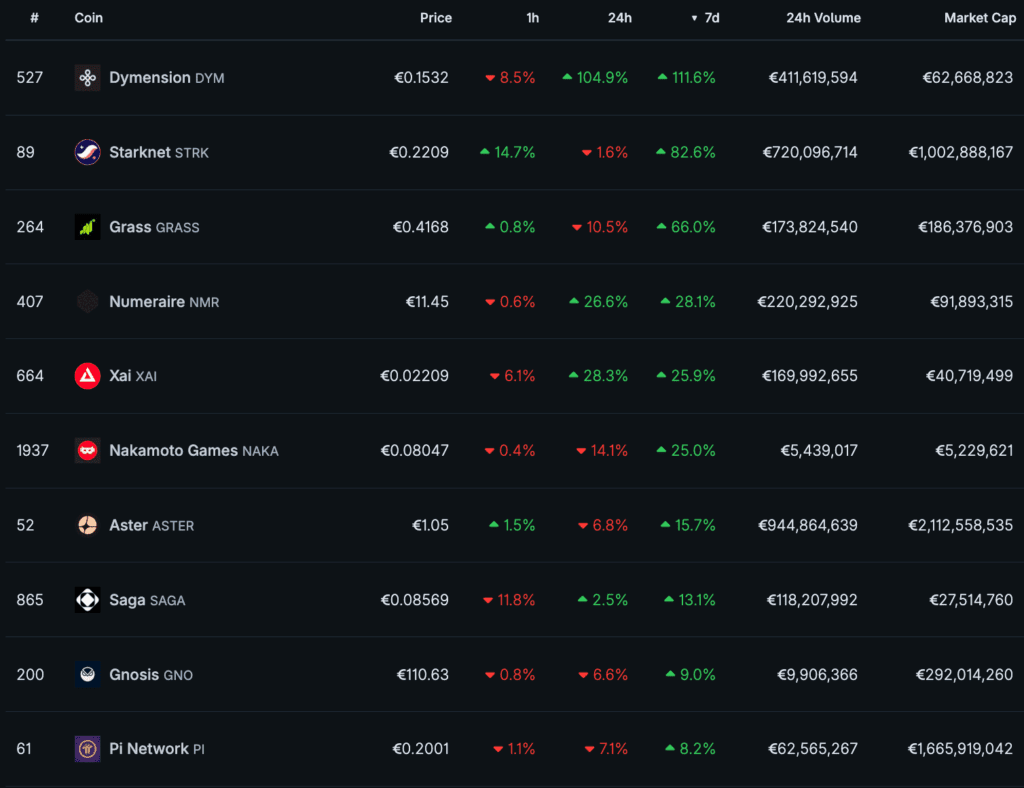The width and height of the screenshot is (1024, 788).
Task: Click the Aster coin logo icon
Action: (x=87, y=525)
